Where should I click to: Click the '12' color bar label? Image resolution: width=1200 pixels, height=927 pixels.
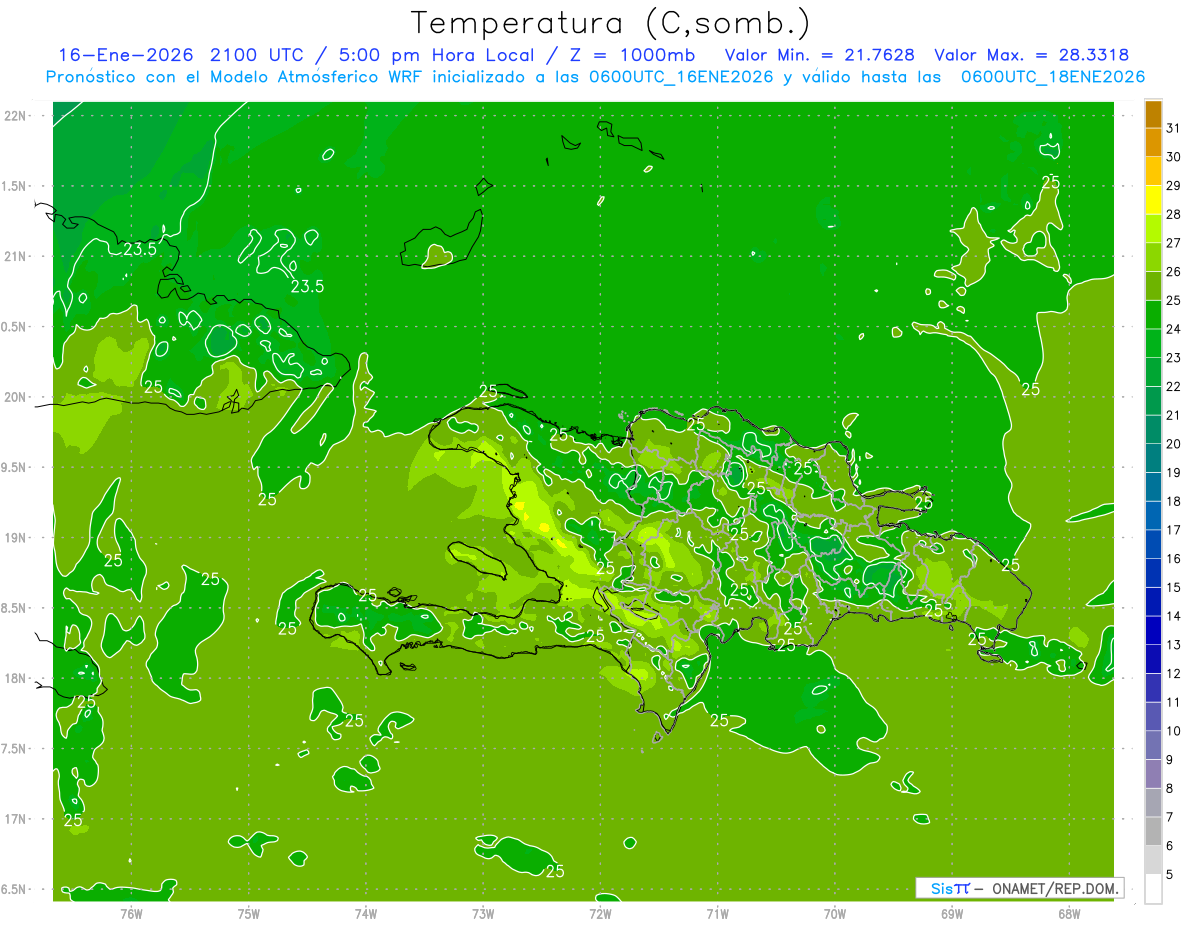tap(1173, 674)
